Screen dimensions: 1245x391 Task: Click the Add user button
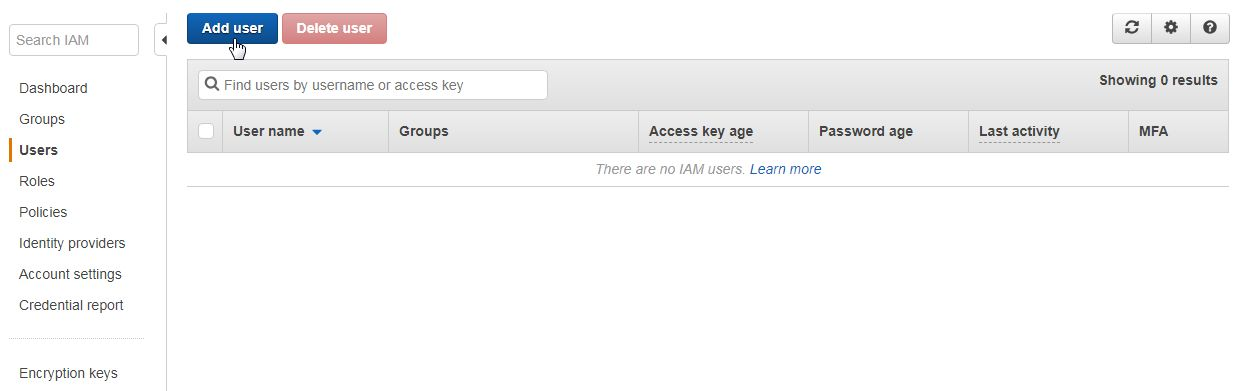point(232,28)
